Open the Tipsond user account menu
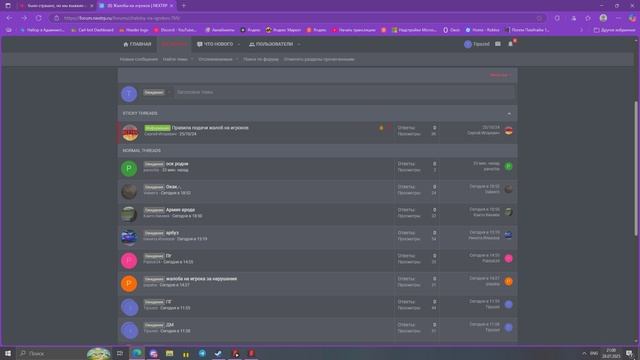This screenshot has width=640, height=360. (x=477, y=44)
